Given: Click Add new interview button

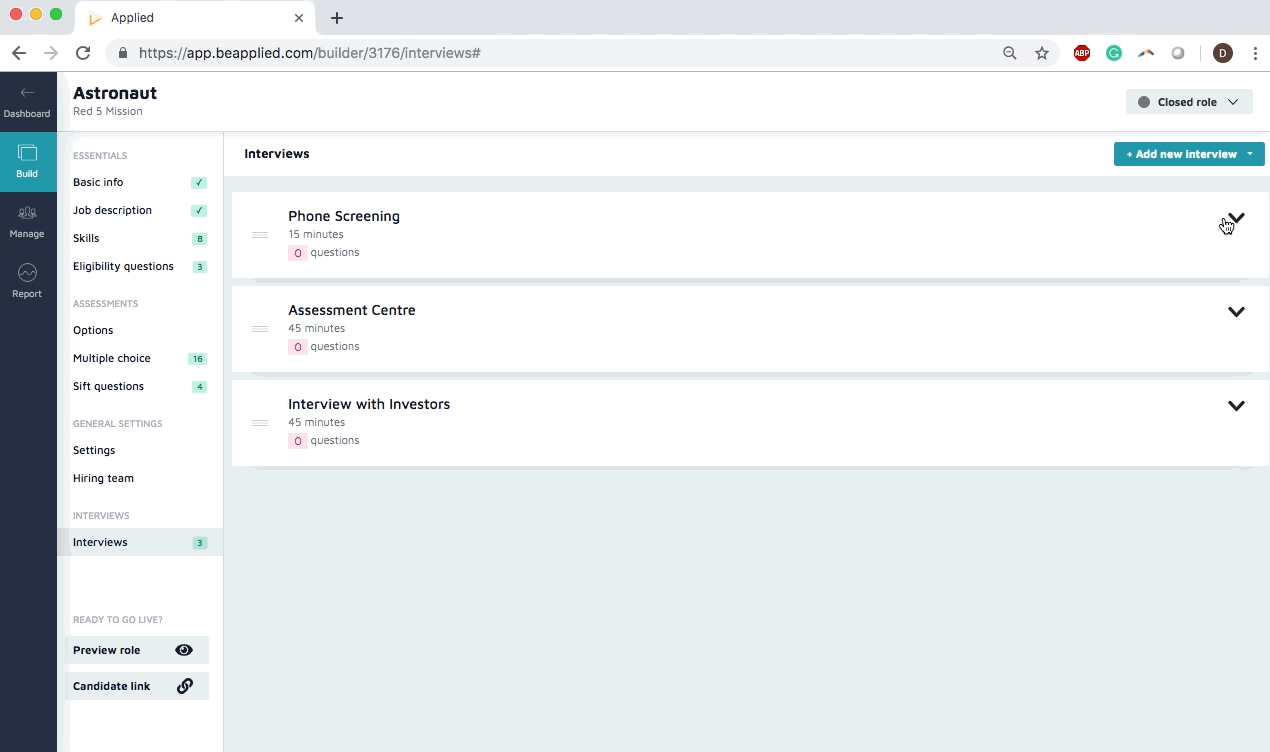Looking at the screenshot, I should (x=1181, y=154).
